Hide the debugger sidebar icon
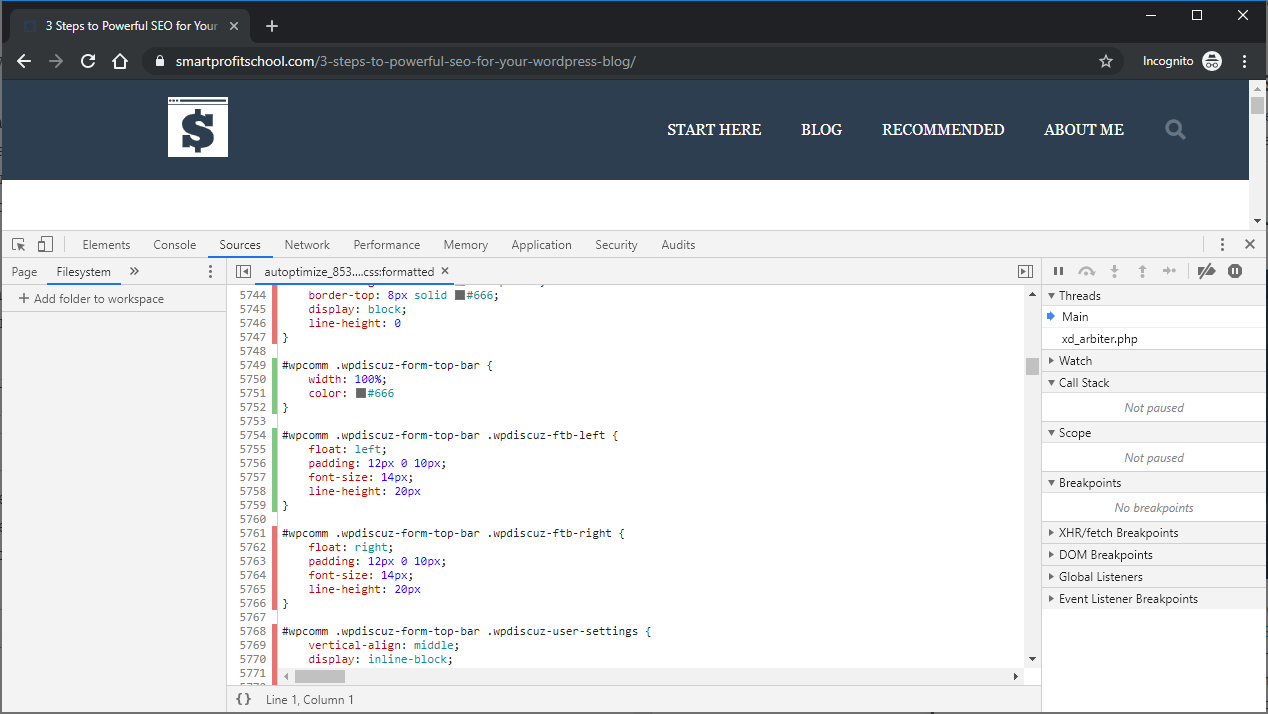 1025,271
